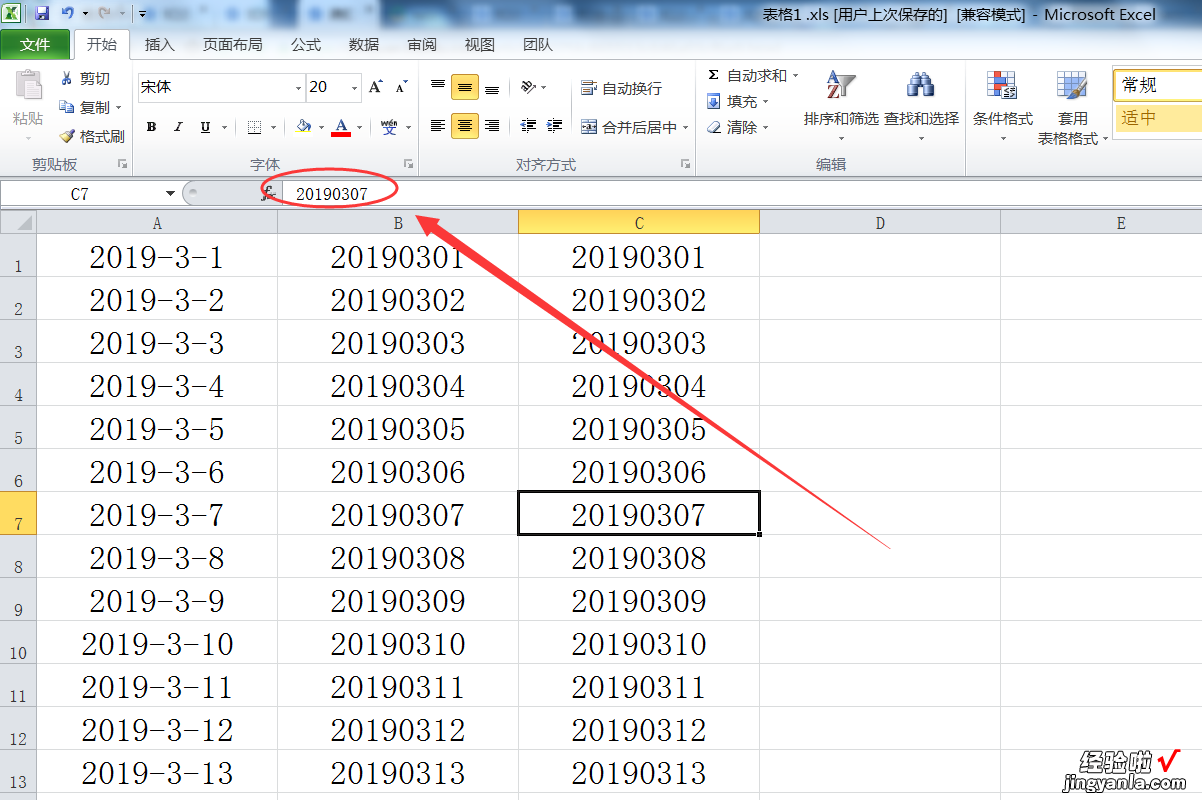Set Top Align for cells

(437, 87)
